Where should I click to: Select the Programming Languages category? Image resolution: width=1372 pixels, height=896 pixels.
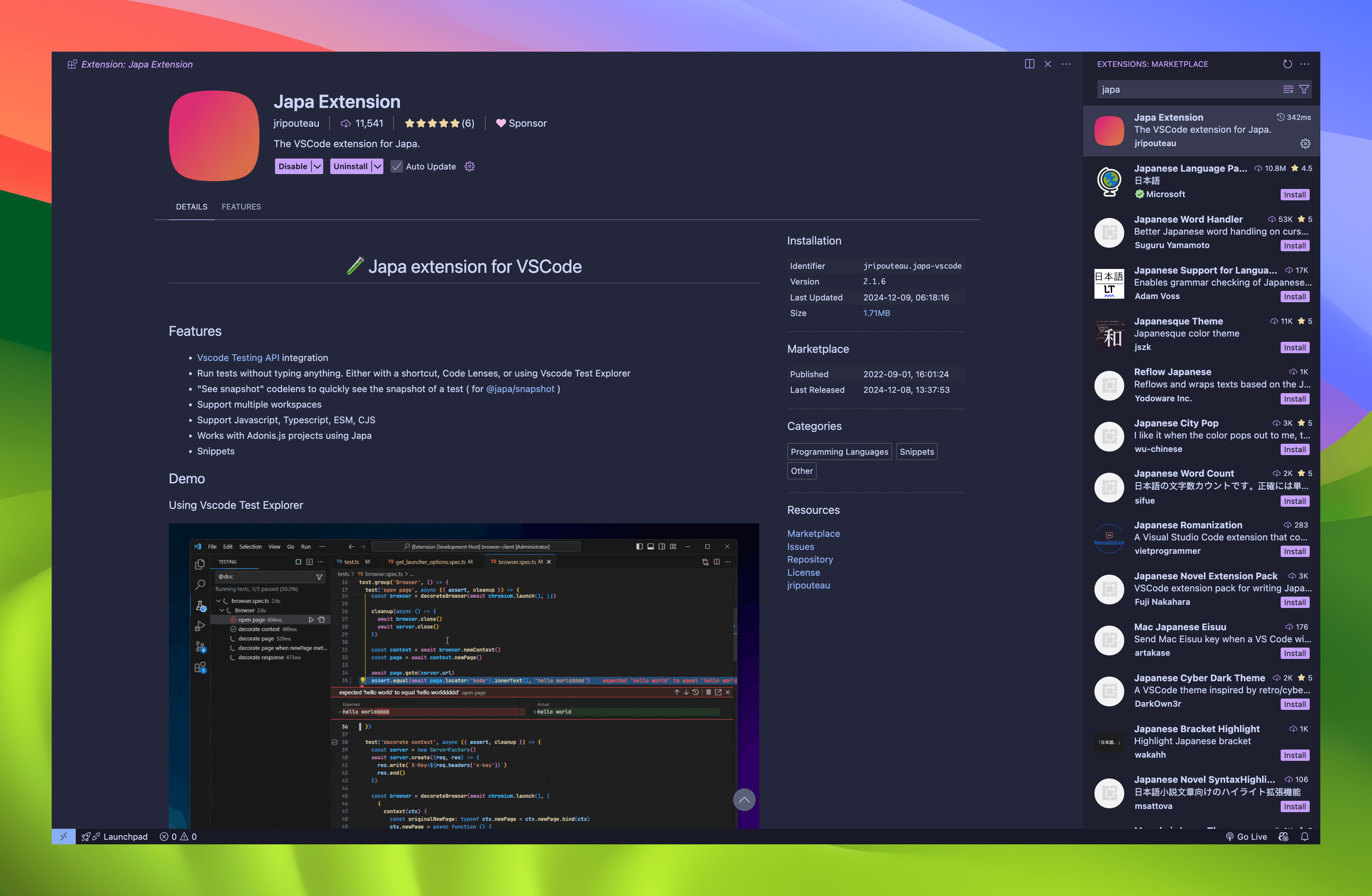pos(839,452)
